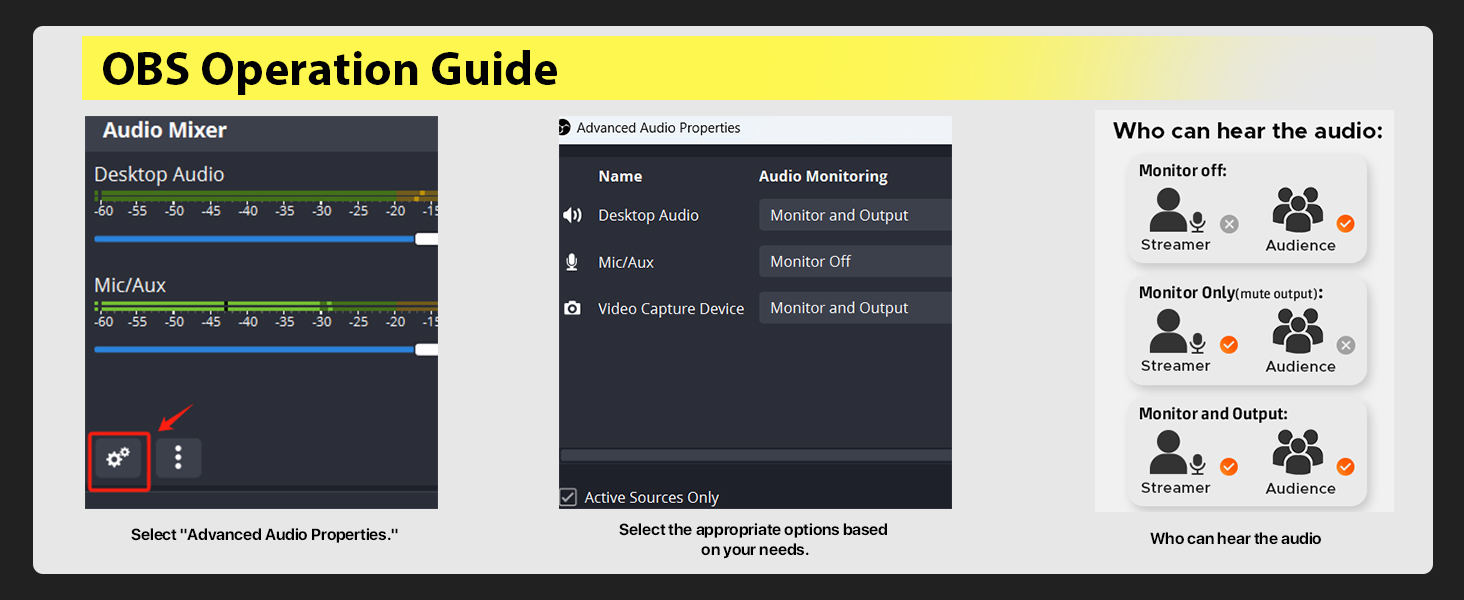Click the Monitor Only(mute output) card

[1247, 332]
